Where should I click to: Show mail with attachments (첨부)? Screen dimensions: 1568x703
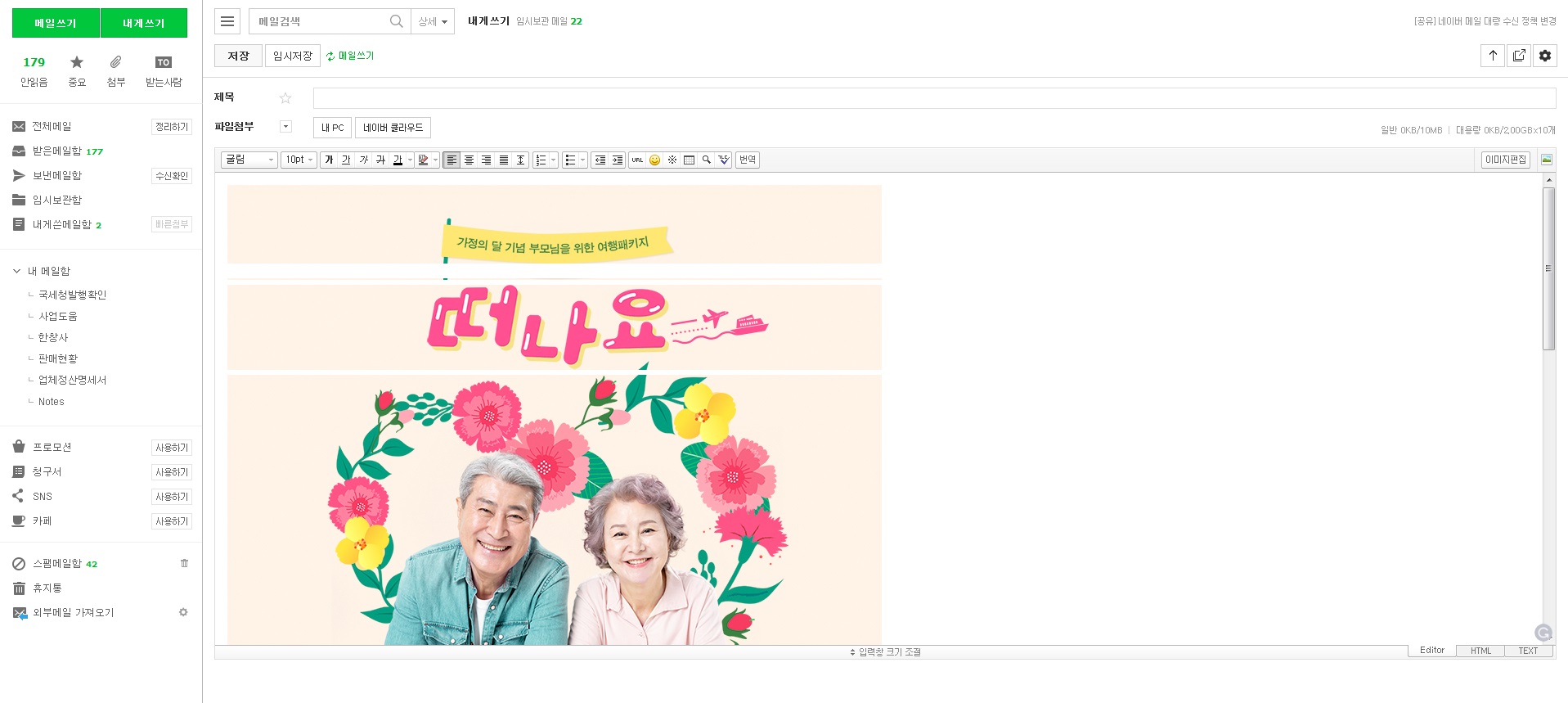pos(116,71)
